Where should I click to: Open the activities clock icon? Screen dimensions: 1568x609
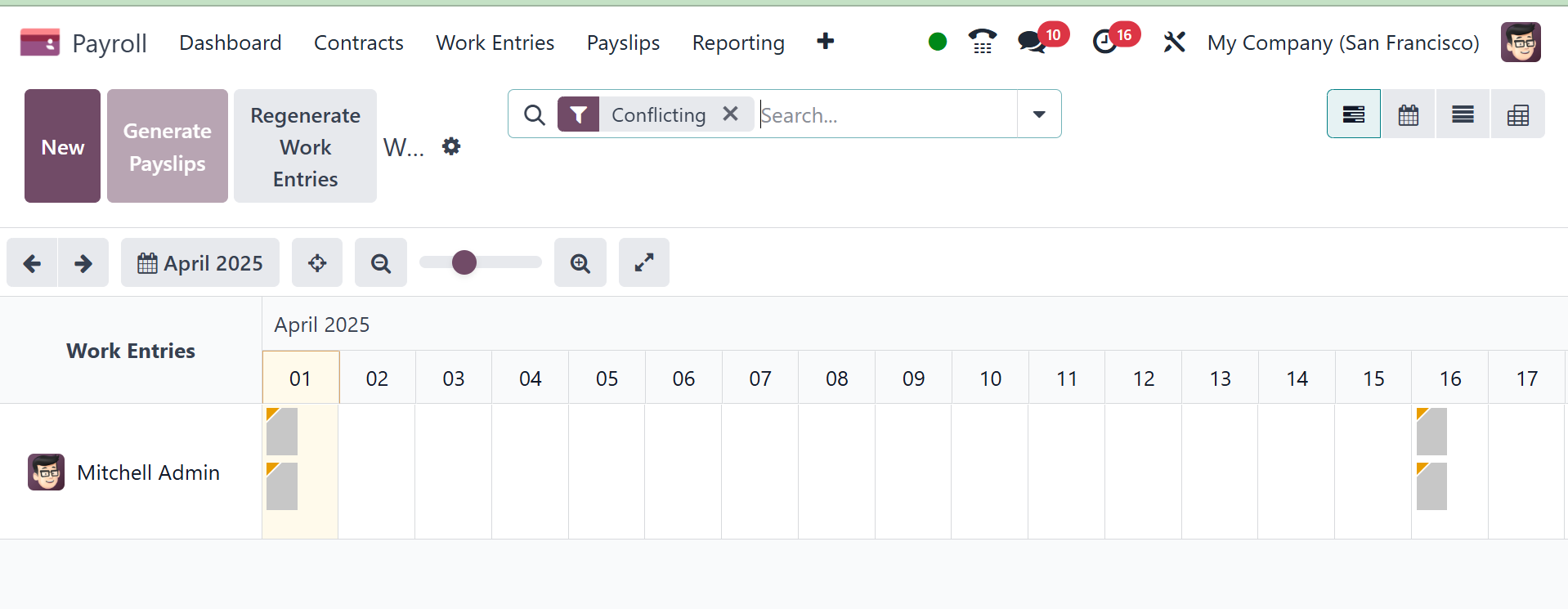(1104, 42)
